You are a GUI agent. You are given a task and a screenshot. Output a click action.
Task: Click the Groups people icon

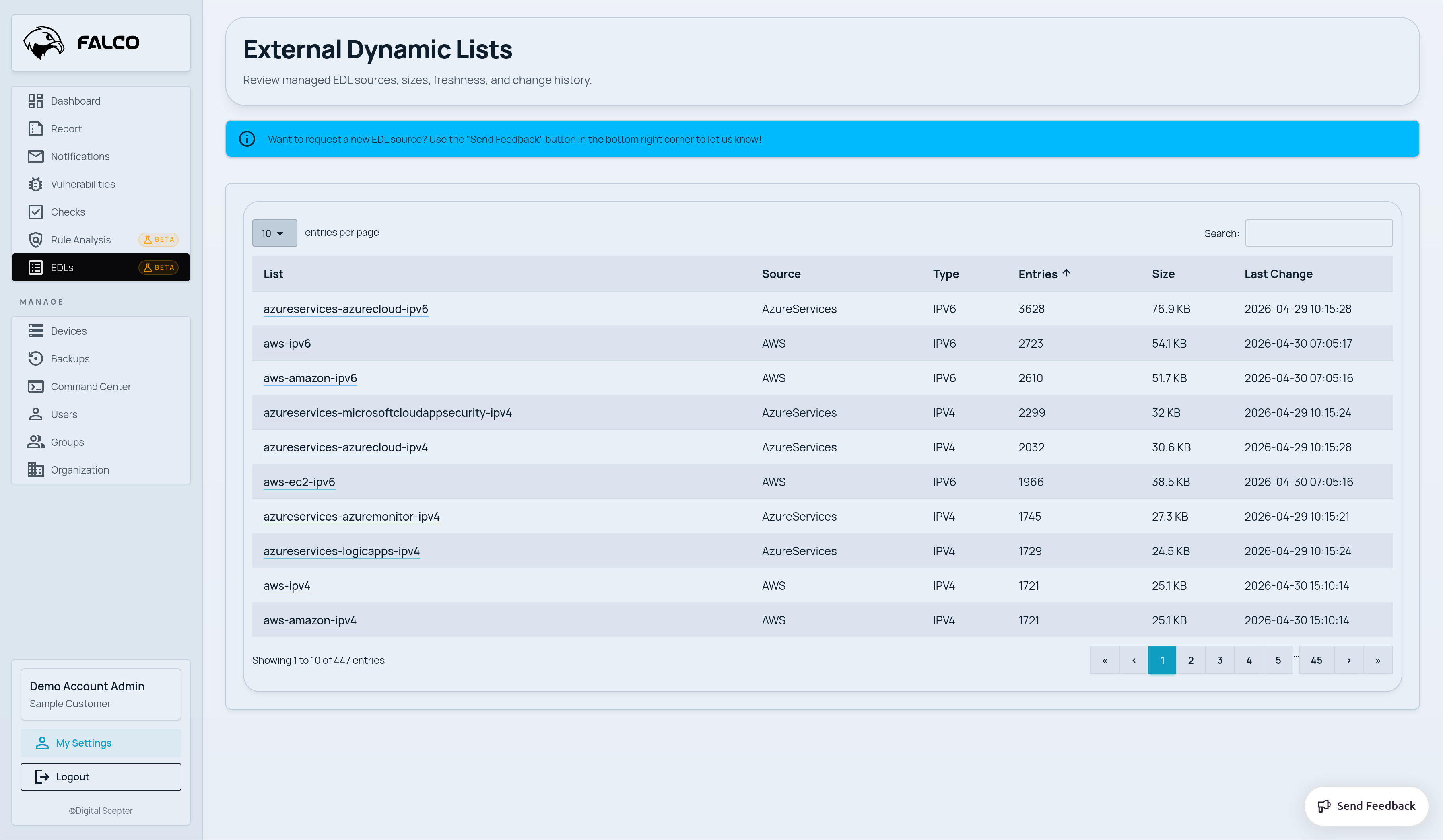[35, 442]
